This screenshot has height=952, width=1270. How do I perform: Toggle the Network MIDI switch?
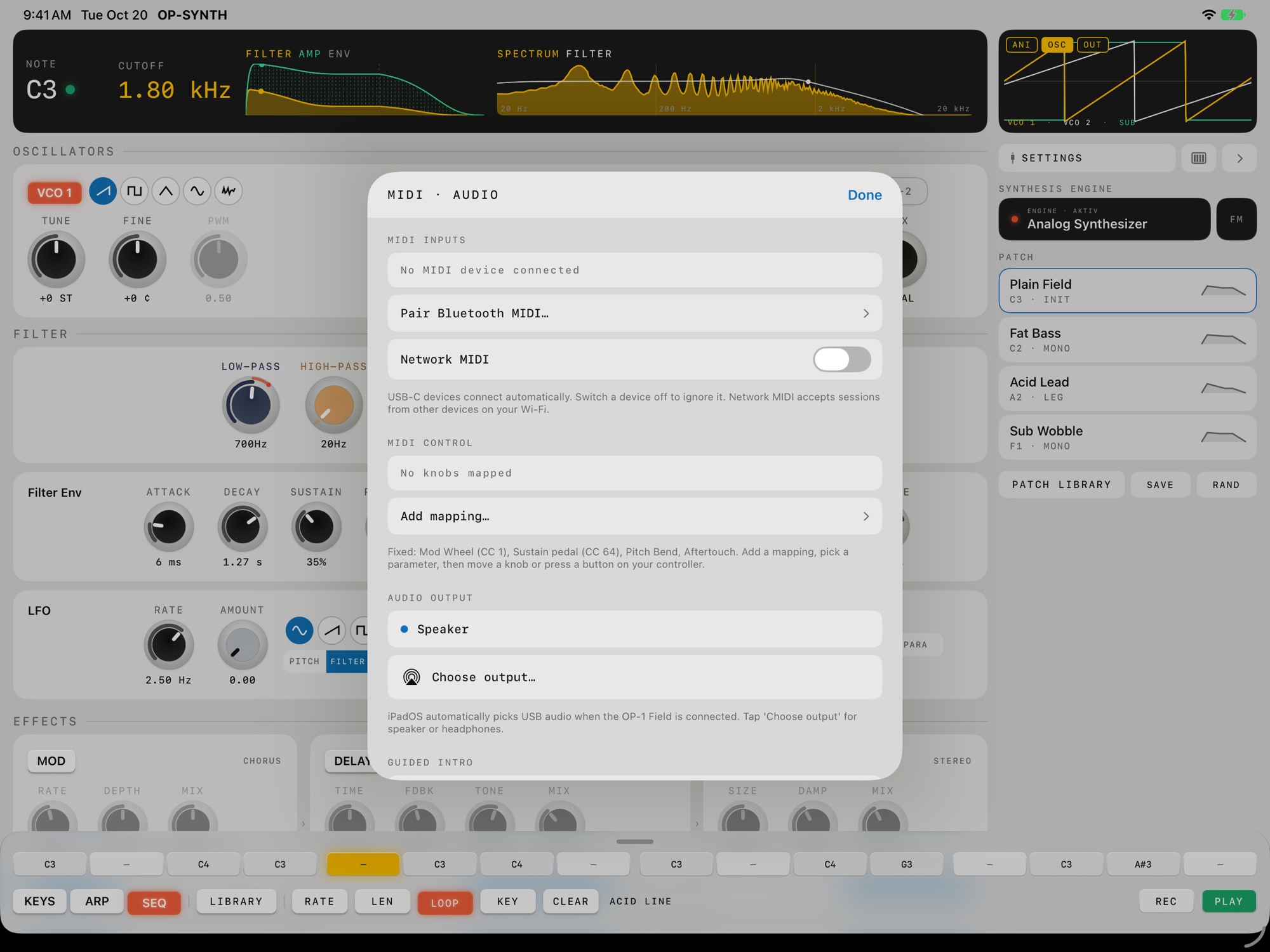coord(841,359)
